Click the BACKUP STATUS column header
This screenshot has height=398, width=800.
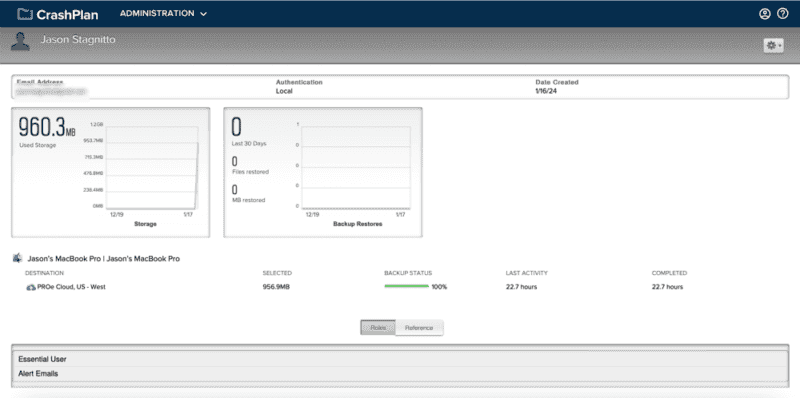coord(408,273)
